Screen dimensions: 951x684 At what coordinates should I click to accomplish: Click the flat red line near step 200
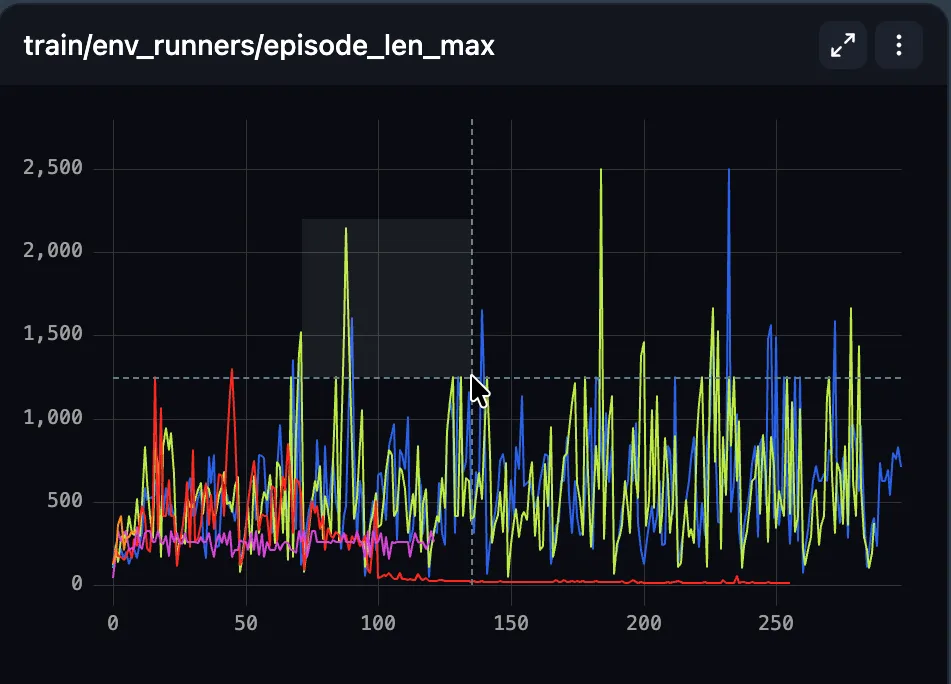coord(644,582)
